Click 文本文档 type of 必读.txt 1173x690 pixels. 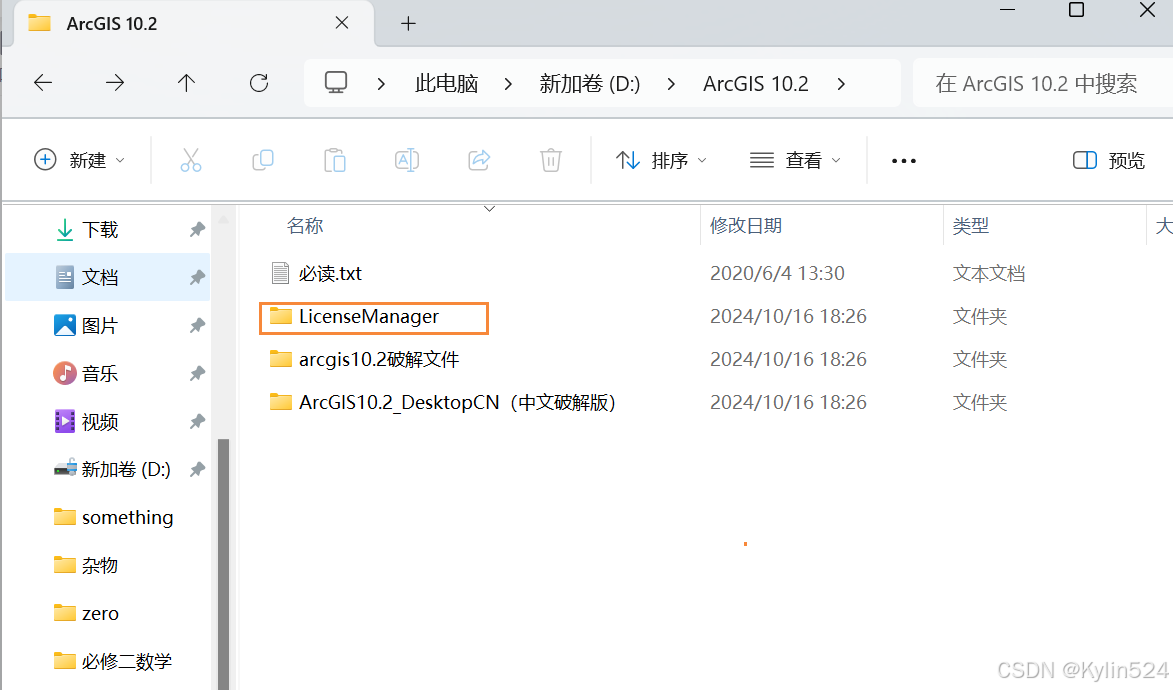[x=988, y=273]
